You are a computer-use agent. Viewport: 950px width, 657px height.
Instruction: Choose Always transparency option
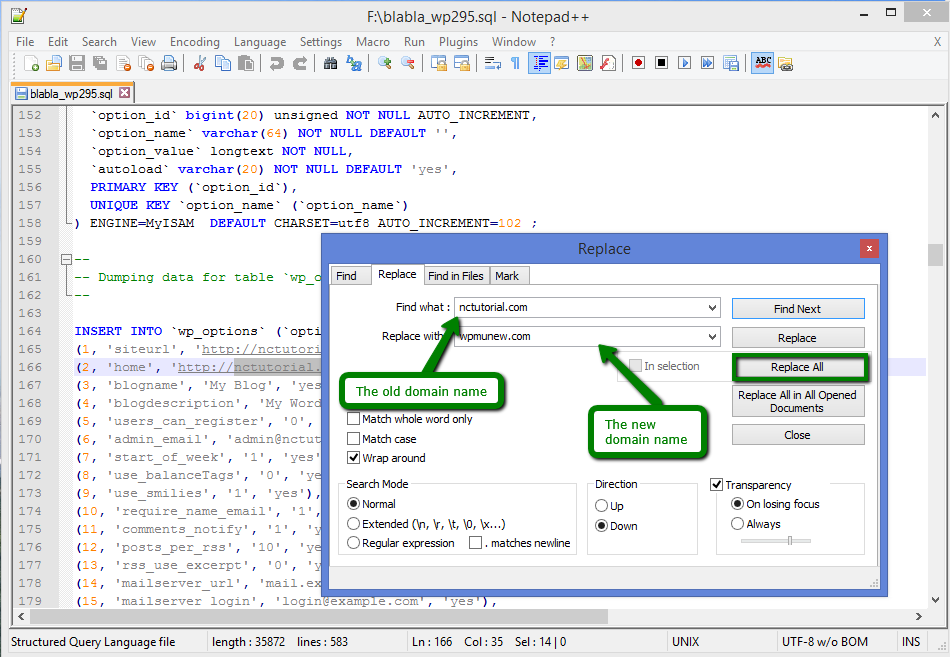[737, 524]
